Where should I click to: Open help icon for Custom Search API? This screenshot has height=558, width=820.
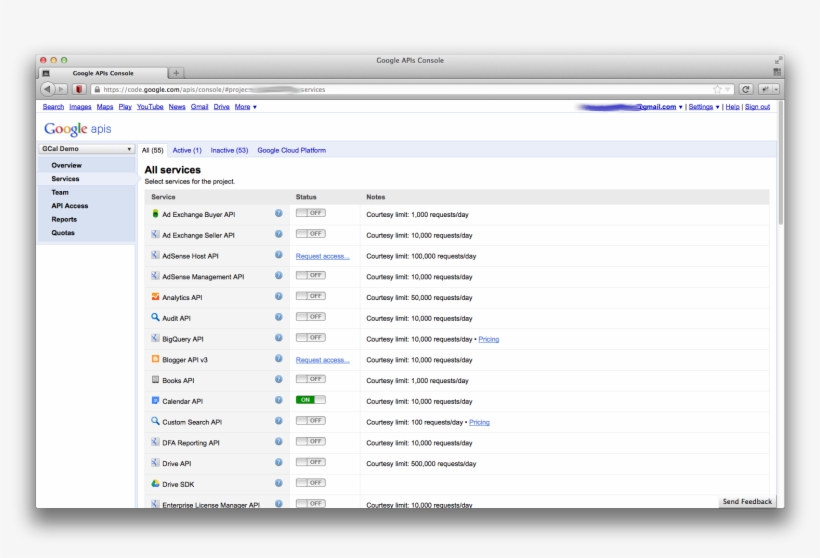(279, 421)
